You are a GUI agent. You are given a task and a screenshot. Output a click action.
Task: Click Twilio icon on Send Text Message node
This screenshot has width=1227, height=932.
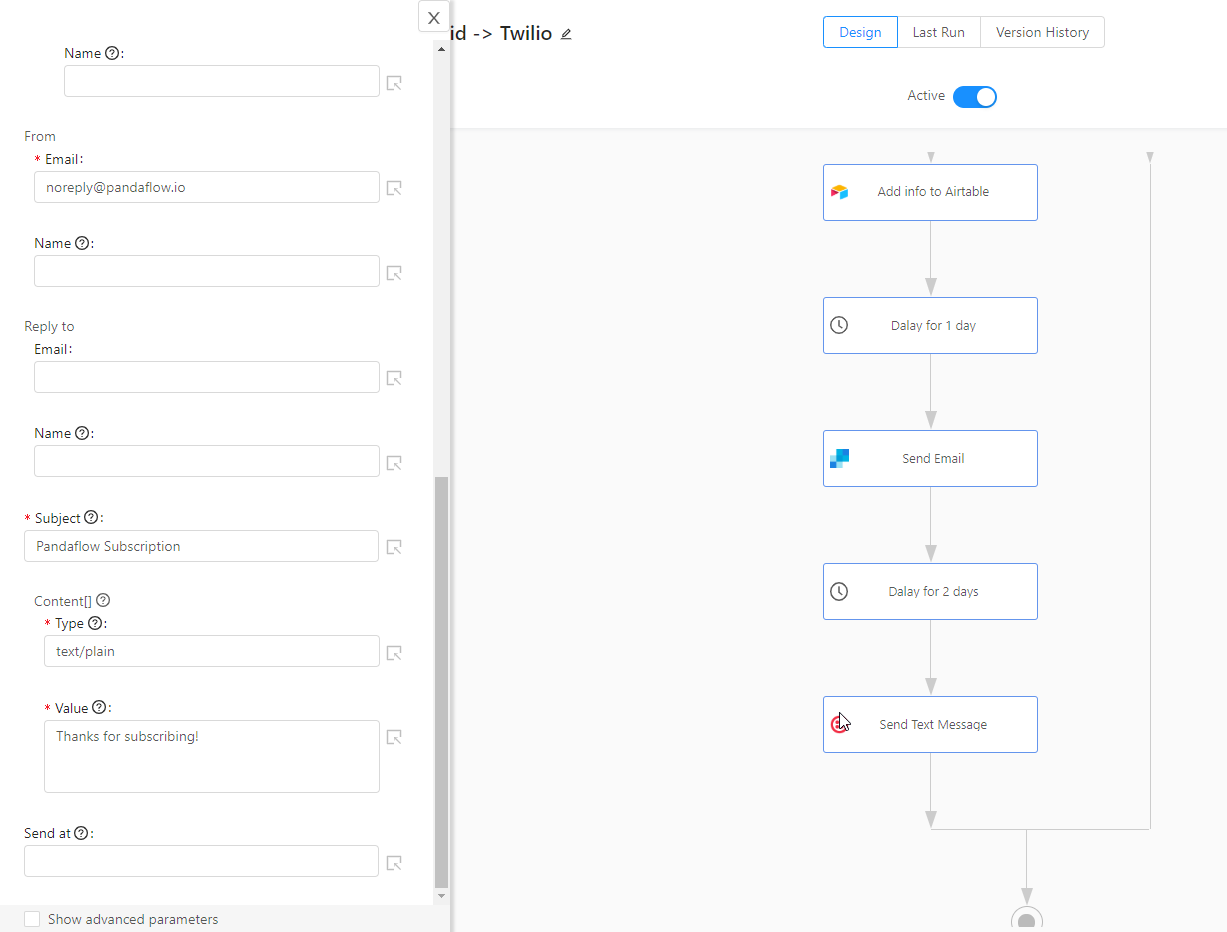[x=839, y=724]
